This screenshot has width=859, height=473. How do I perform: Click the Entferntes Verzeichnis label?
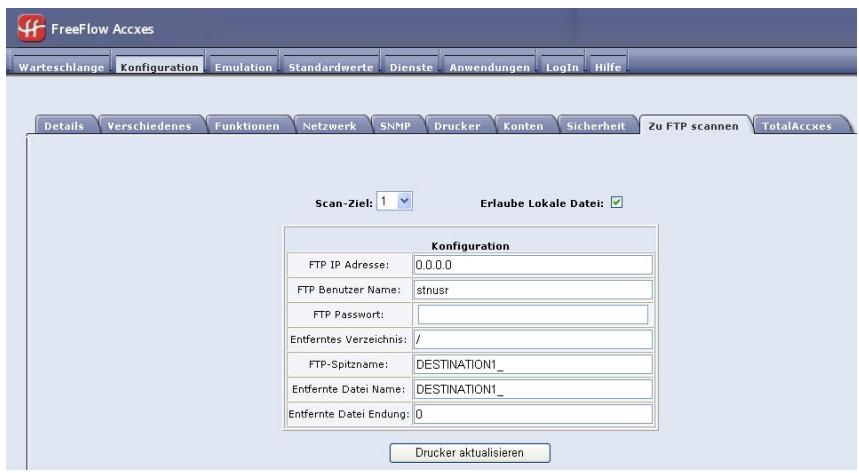pyautogui.click(x=348, y=339)
